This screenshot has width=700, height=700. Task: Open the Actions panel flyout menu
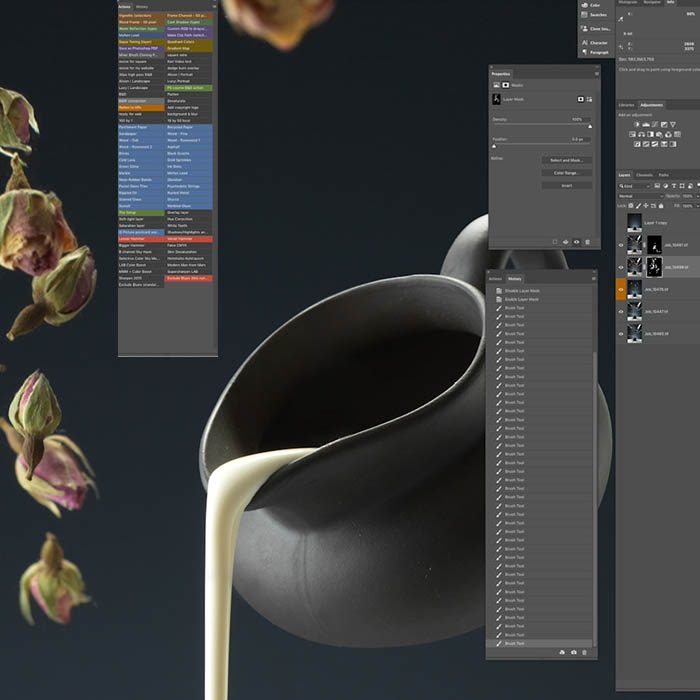pos(214,7)
